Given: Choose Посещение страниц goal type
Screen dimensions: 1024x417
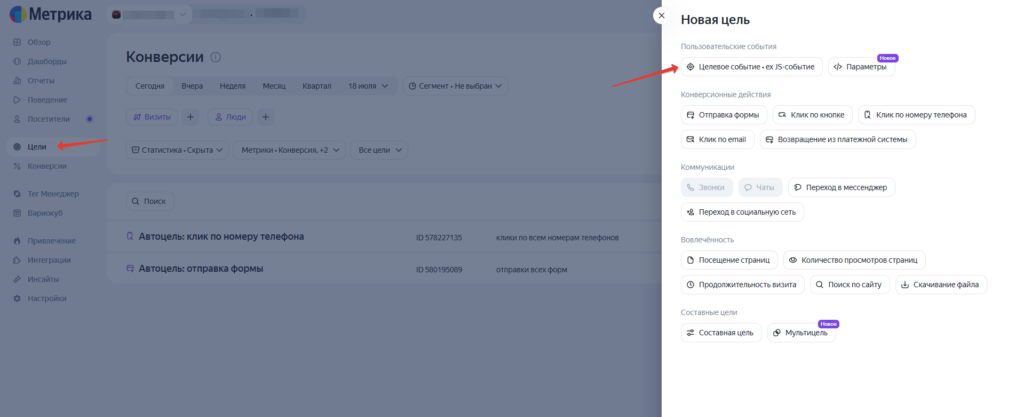Looking at the screenshot, I should 729,260.
